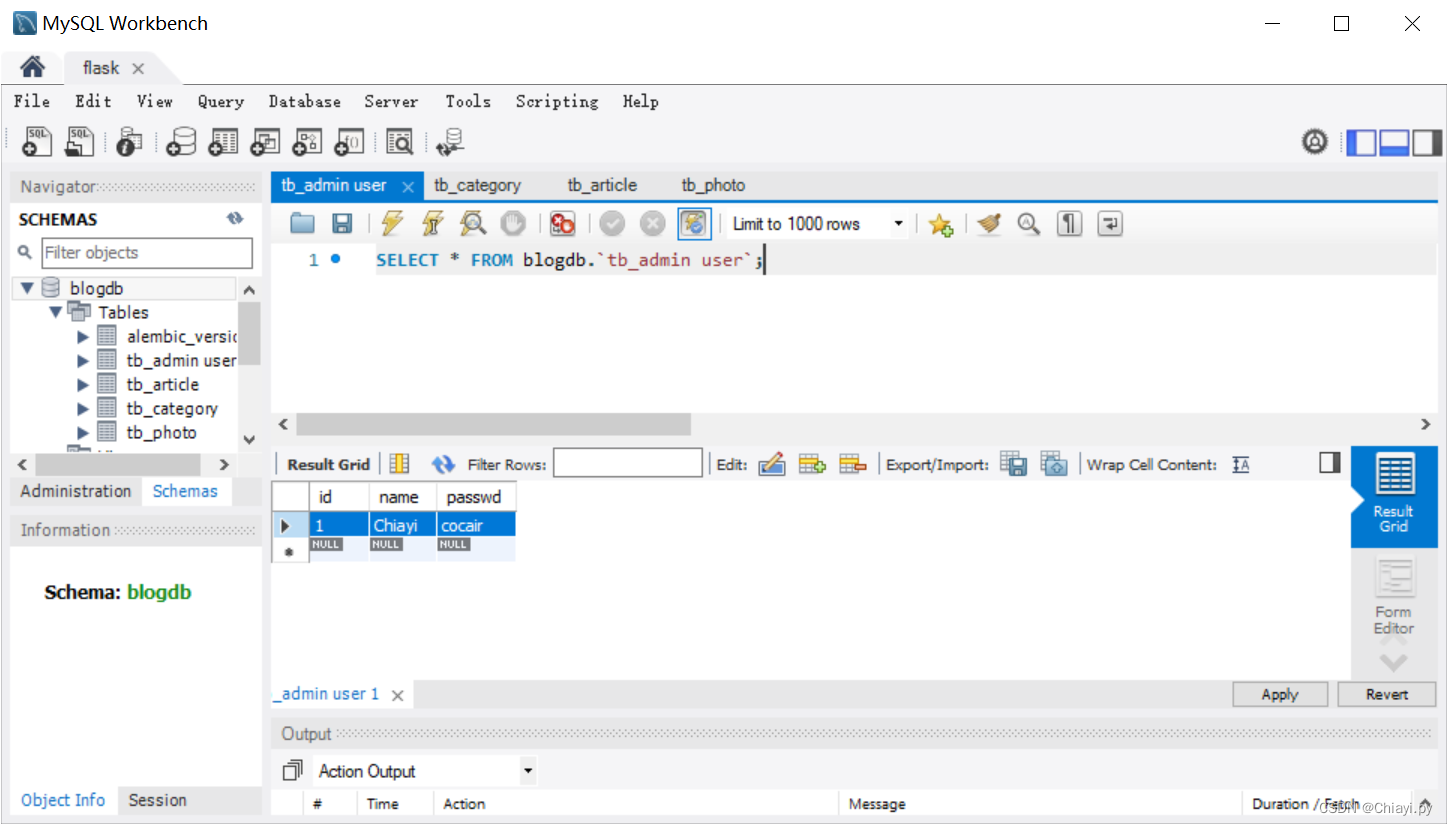The height and width of the screenshot is (825, 1448).
Task: Open Limit to 1000 rows dropdown
Action: 898,224
